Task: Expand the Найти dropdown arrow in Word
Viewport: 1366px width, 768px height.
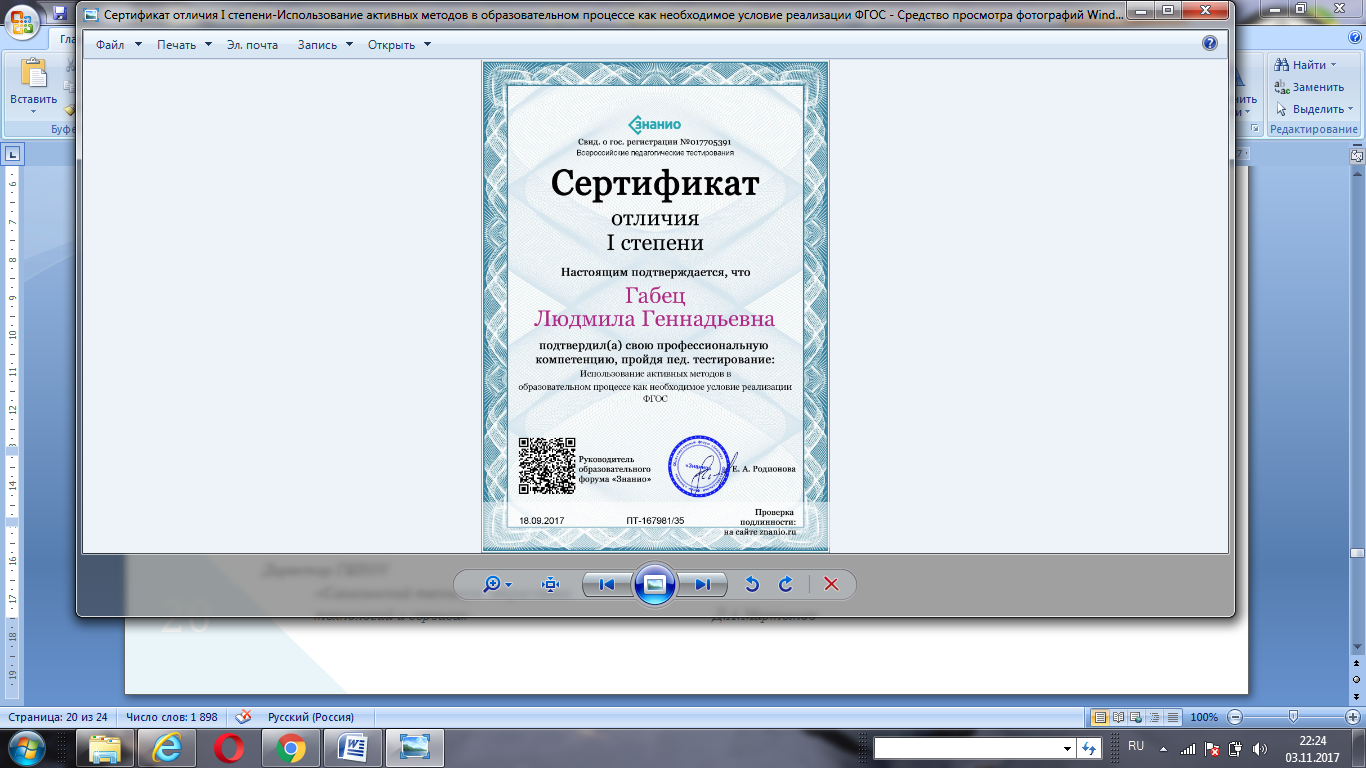Action: tap(1334, 65)
